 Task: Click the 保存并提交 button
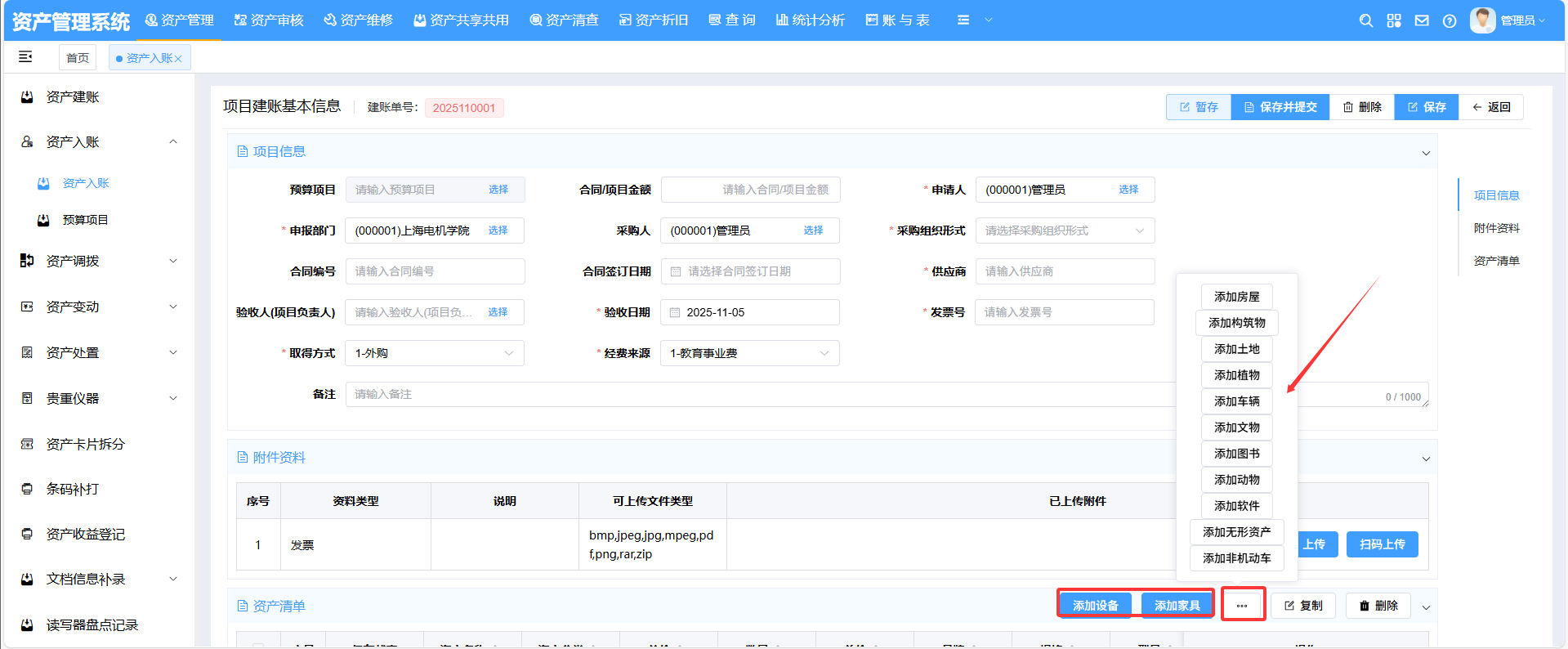(1280, 107)
